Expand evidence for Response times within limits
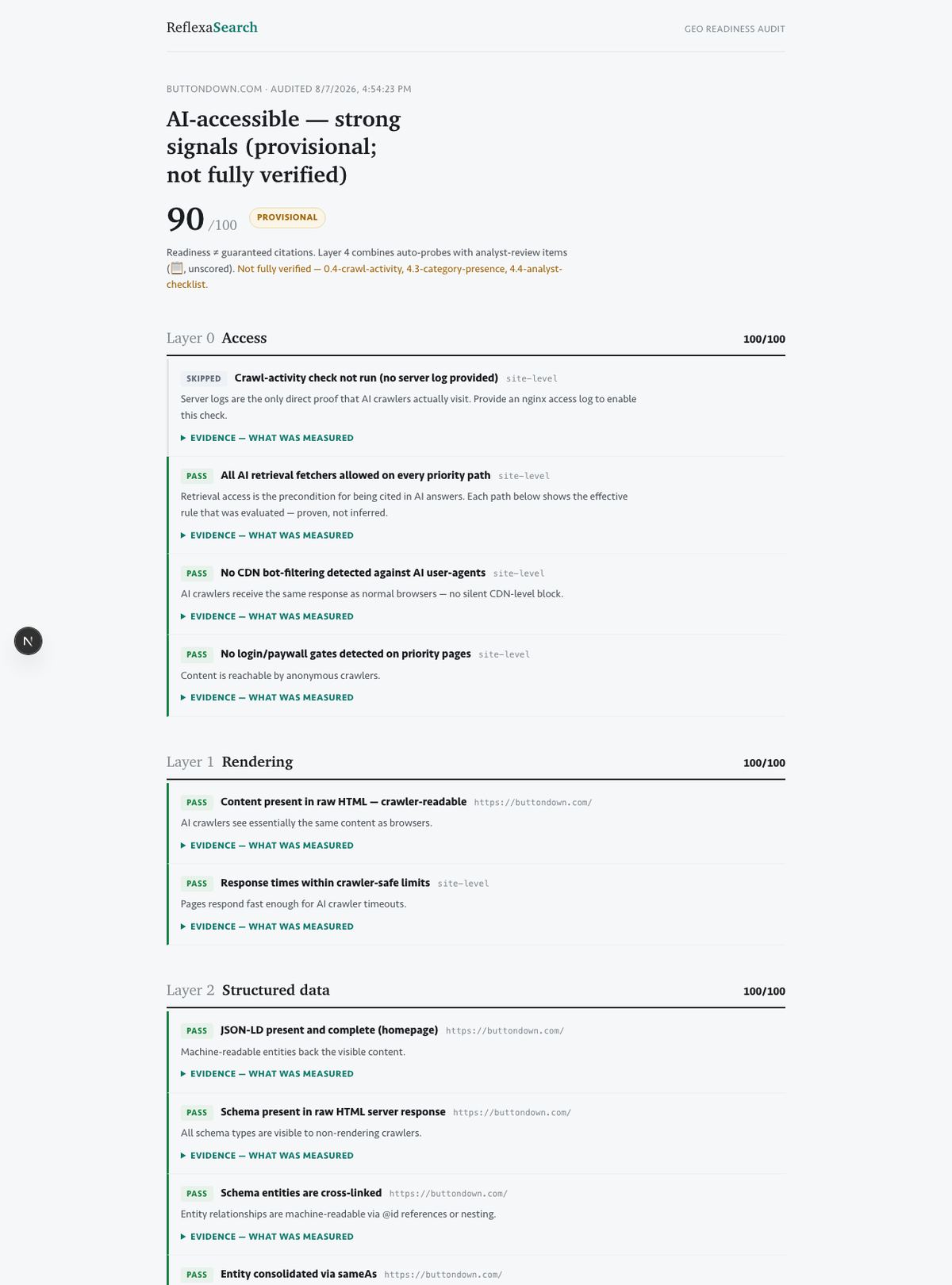Image resolution: width=952 pixels, height=1285 pixels. point(267,926)
